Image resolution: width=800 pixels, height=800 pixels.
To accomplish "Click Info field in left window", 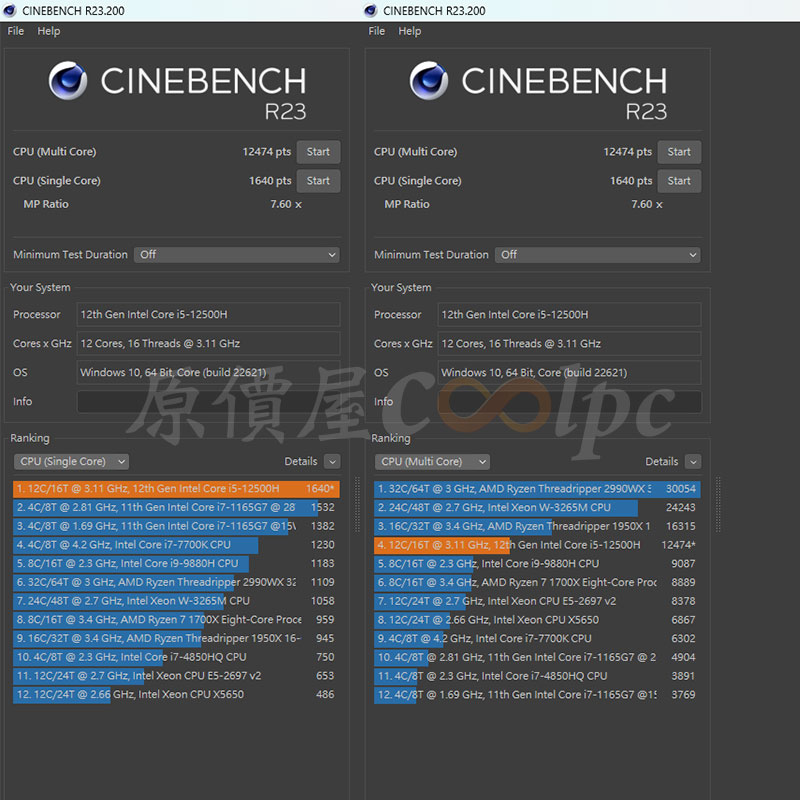I will click(x=208, y=402).
